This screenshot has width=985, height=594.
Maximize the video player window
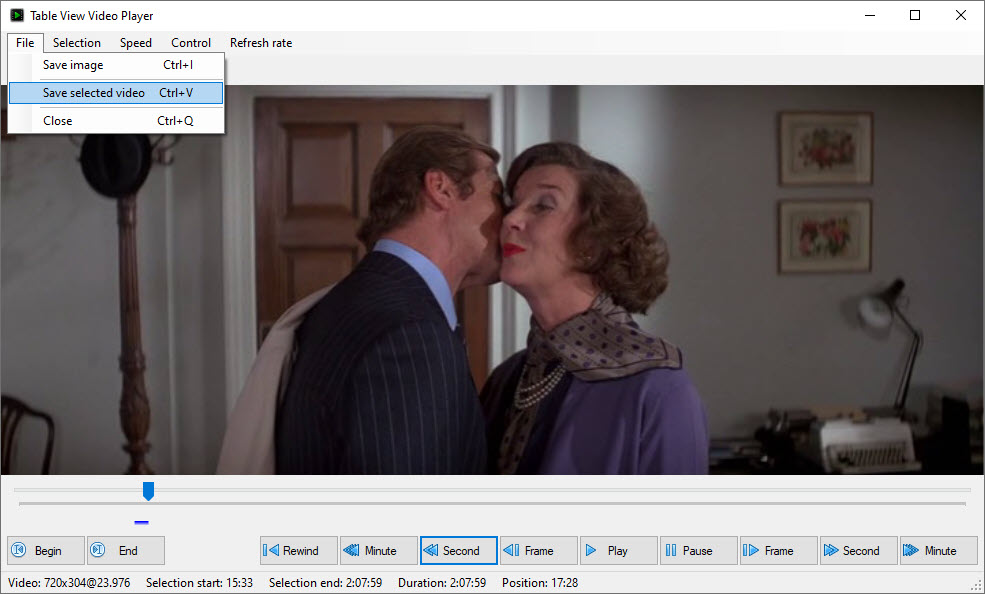tap(915, 15)
